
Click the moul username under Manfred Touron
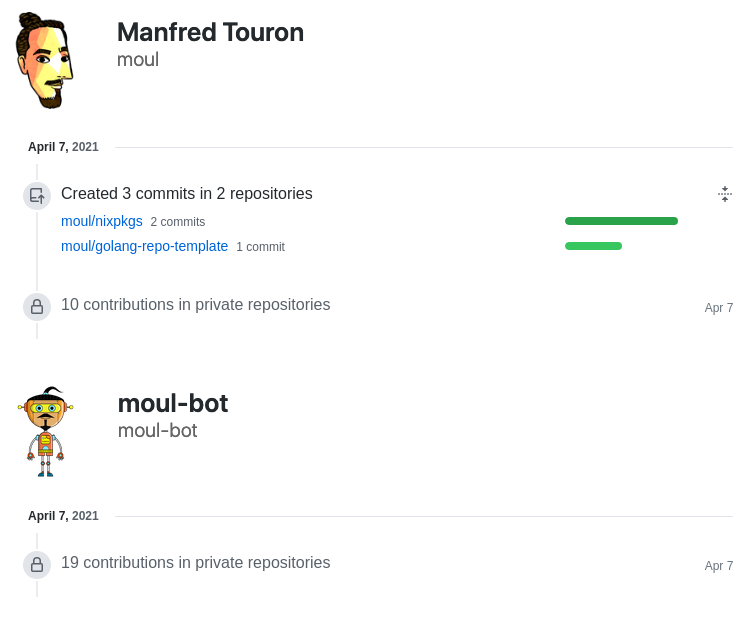[138, 59]
